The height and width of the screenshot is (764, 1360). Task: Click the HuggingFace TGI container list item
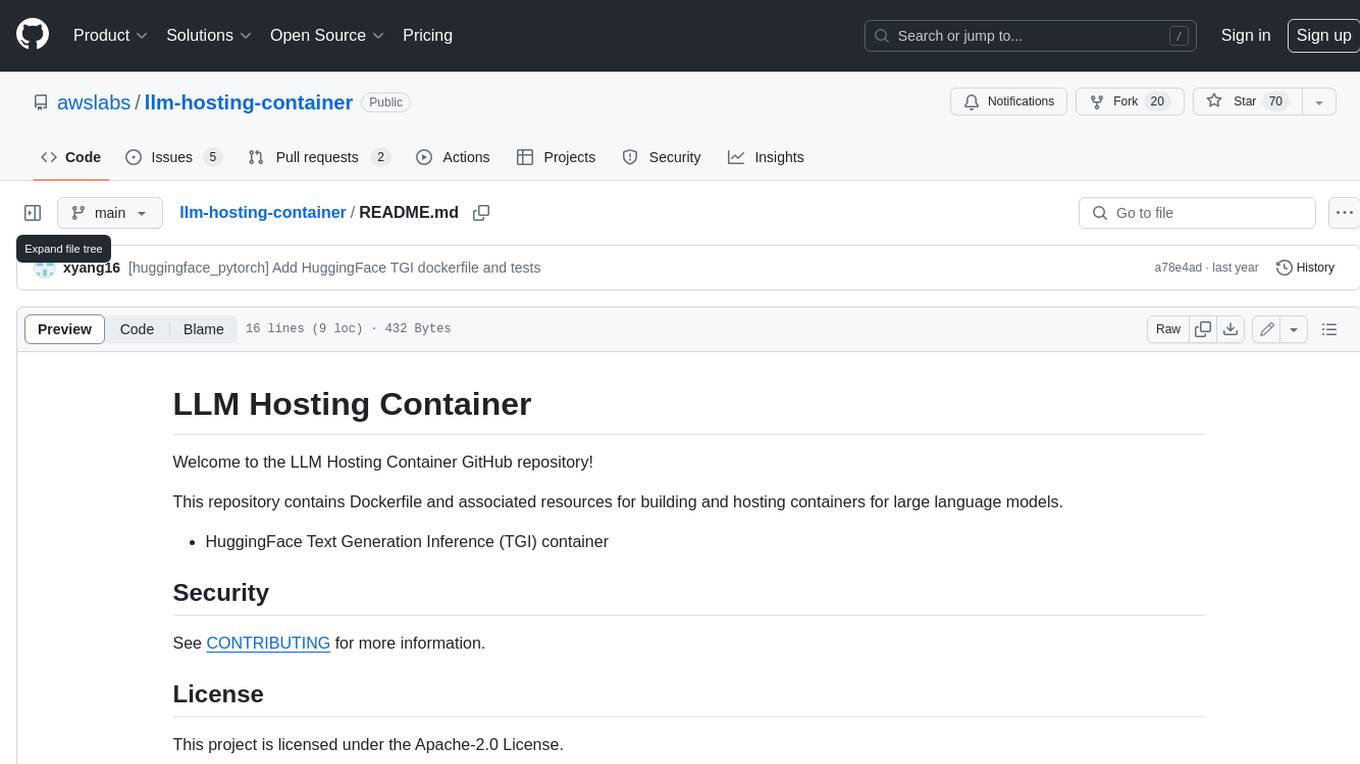(407, 541)
